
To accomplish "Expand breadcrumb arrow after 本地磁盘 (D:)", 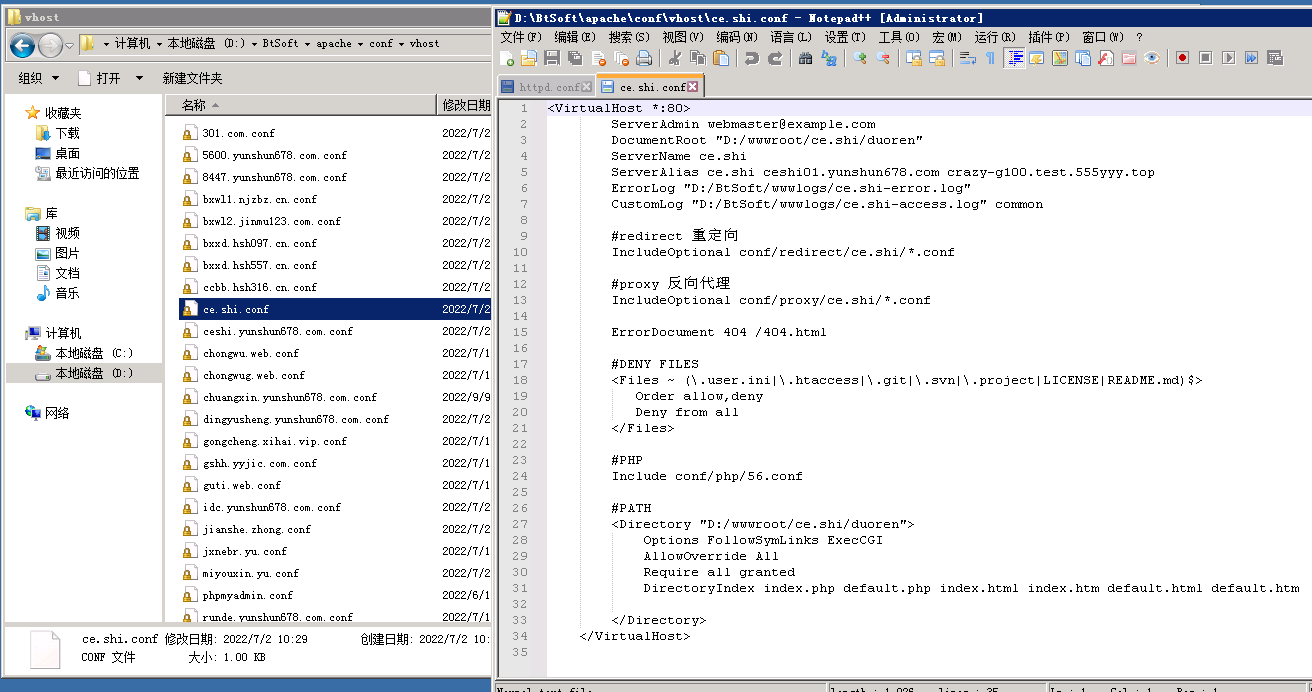I will pos(254,44).
